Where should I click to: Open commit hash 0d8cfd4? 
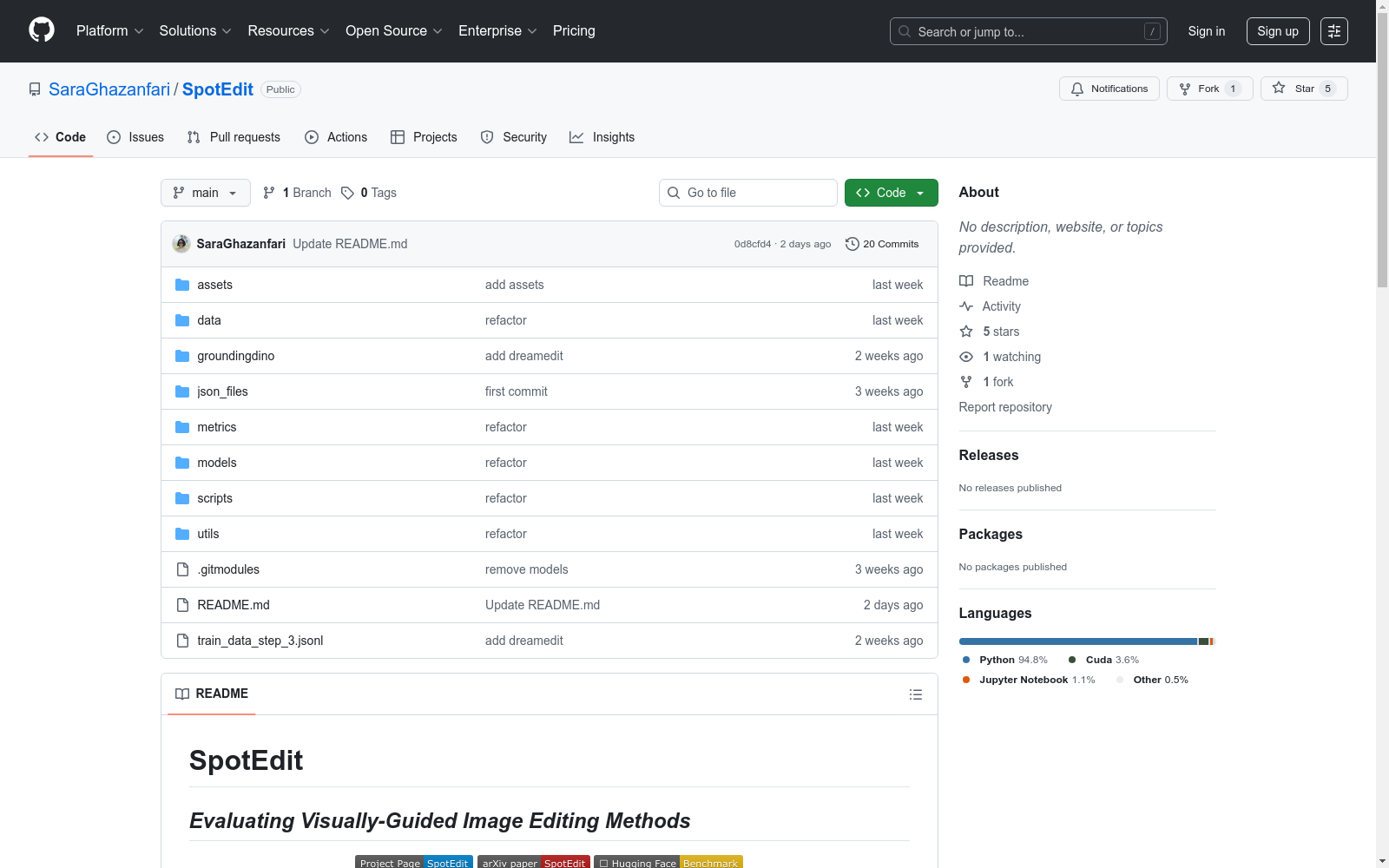tap(753, 244)
